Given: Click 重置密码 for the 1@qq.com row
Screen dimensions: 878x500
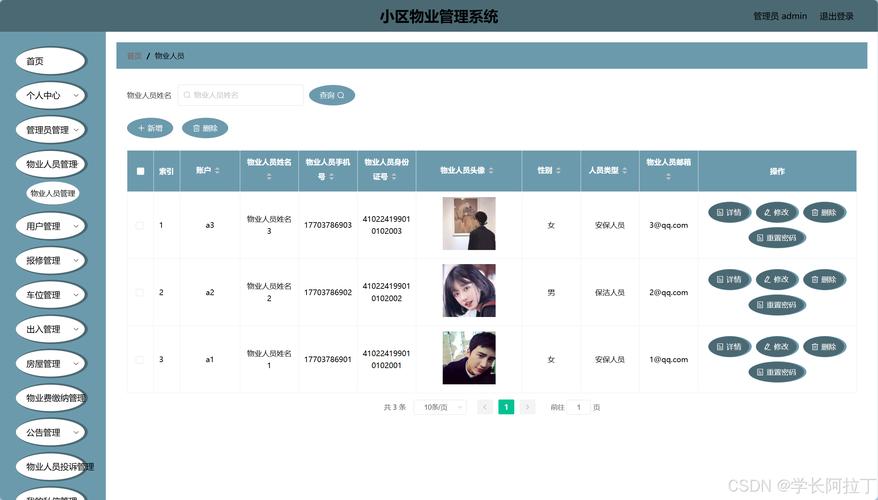Looking at the screenshot, I should tap(777, 372).
